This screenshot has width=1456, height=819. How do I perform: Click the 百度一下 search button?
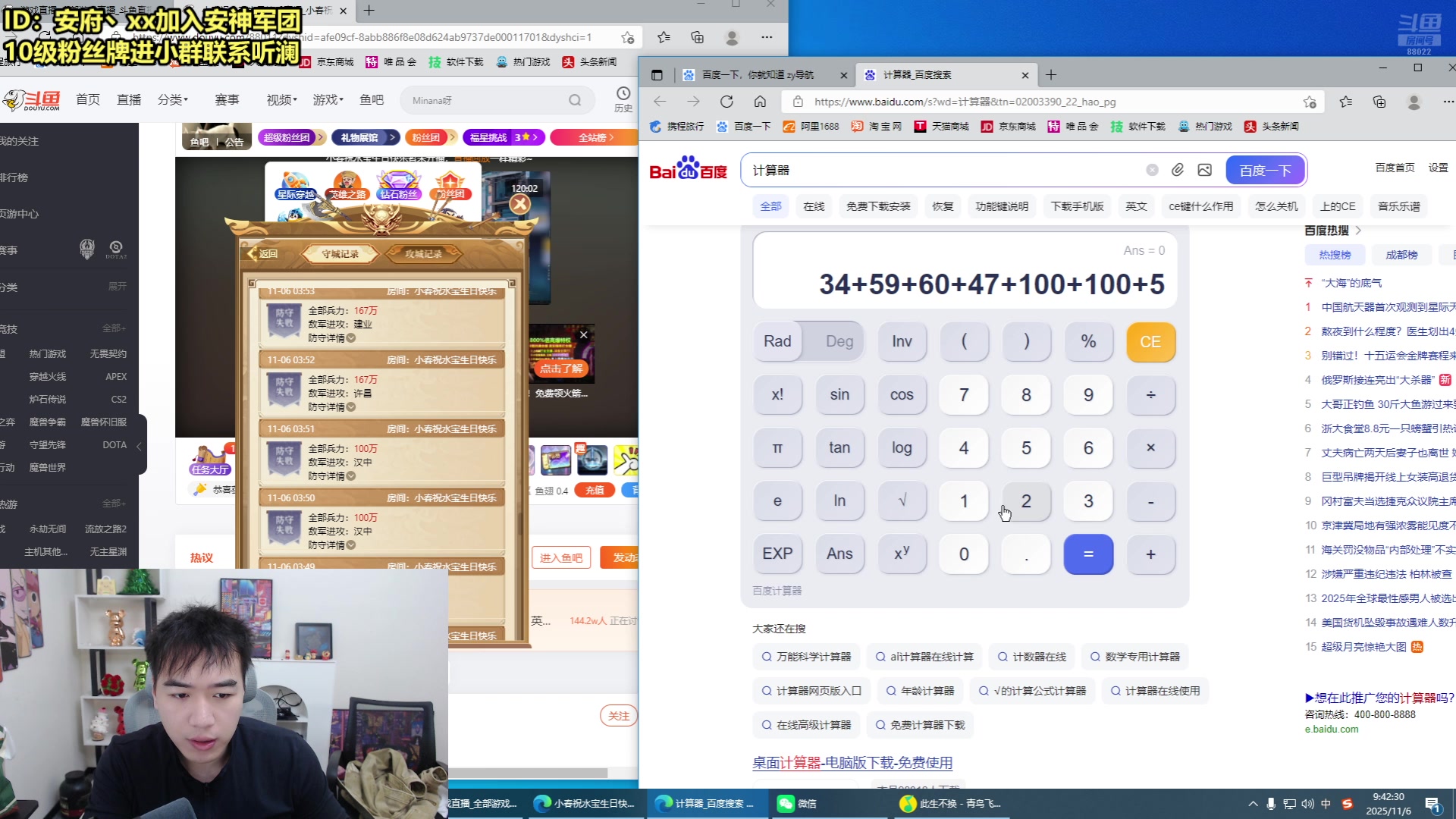1264,170
